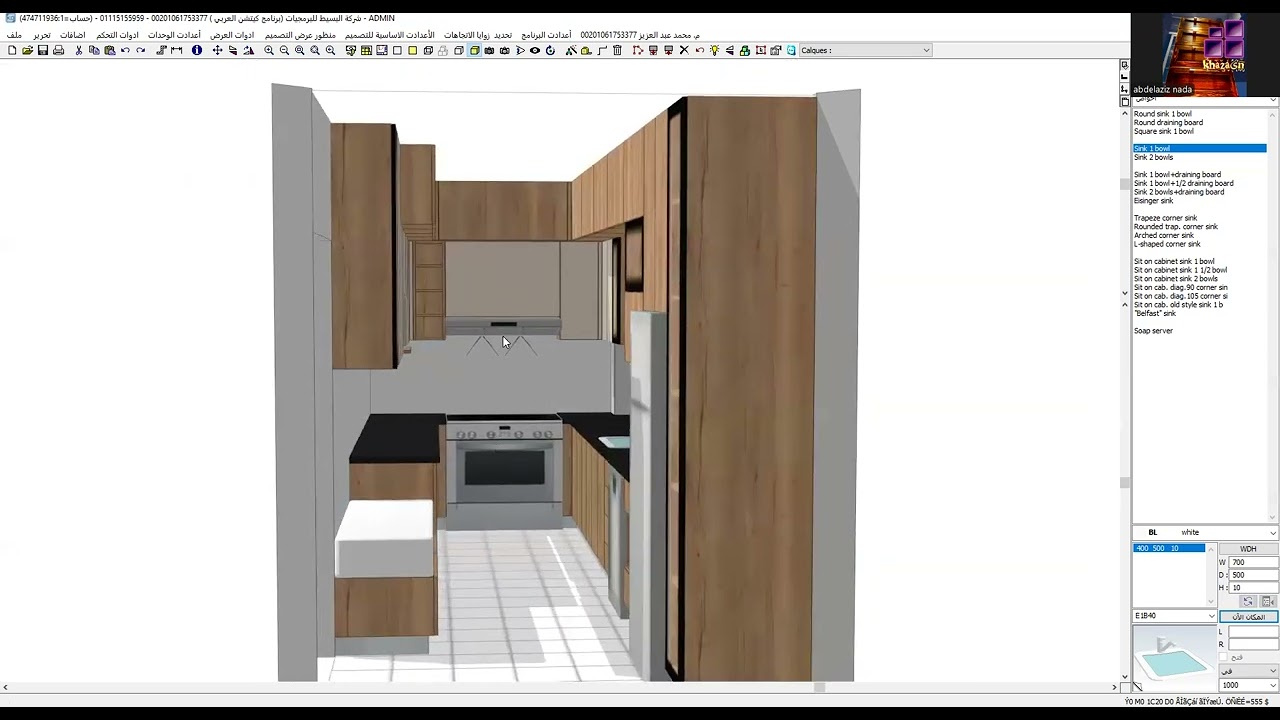Open the ادوات التحكم menu
Screen dimensions: 1280x720
pos(117,35)
